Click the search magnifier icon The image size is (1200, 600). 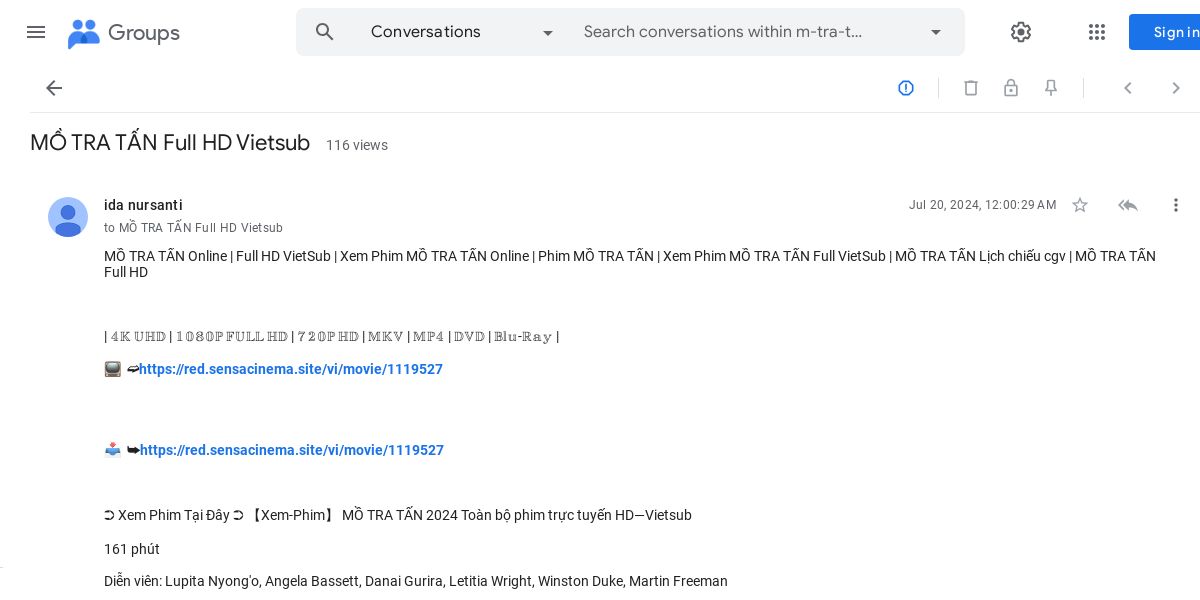(x=325, y=32)
